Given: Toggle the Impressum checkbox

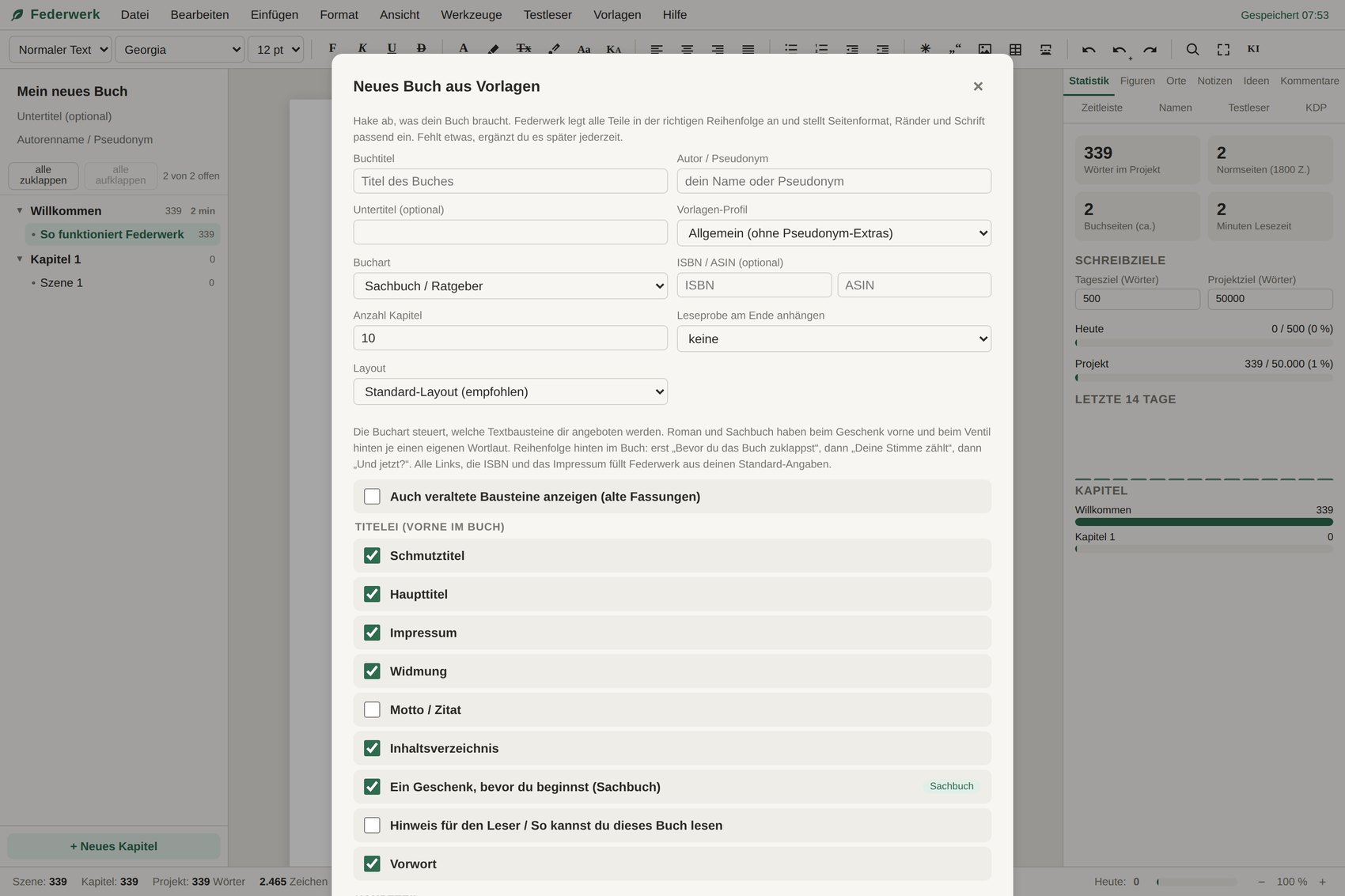Looking at the screenshot, I should click(x=372, y=633).
